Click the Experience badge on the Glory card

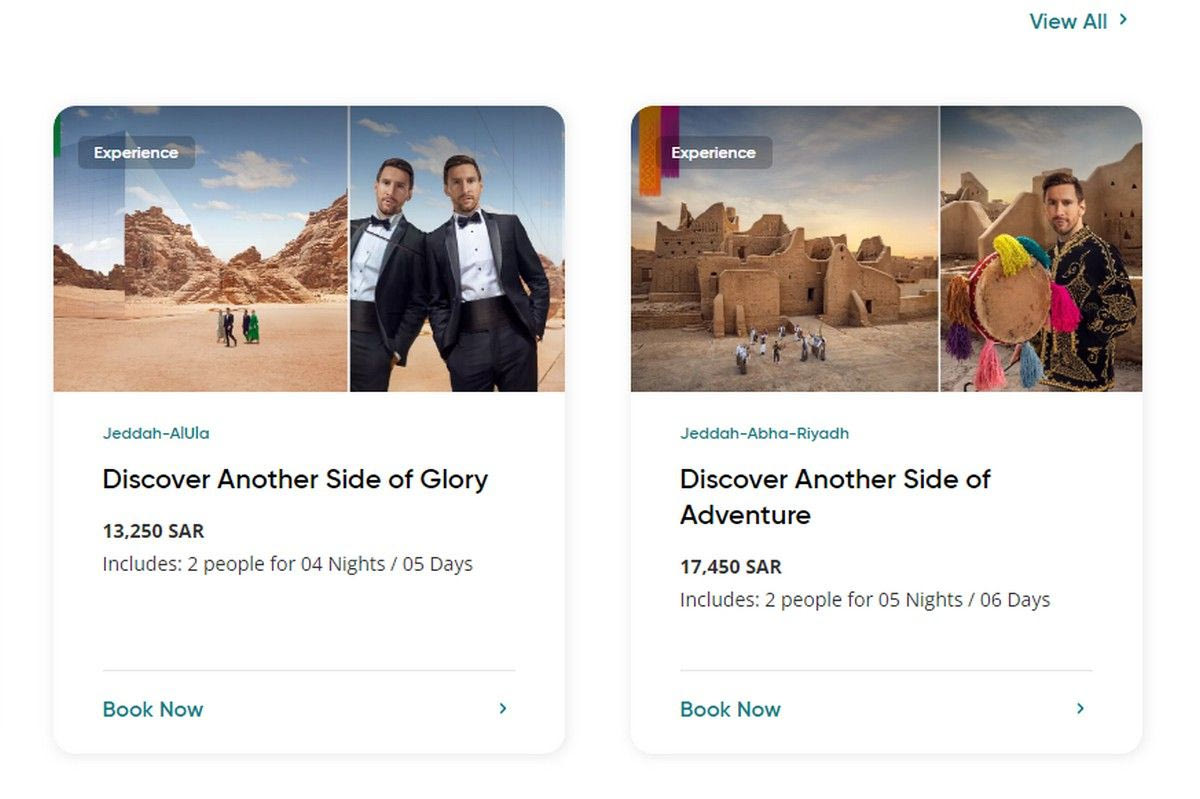136,153
